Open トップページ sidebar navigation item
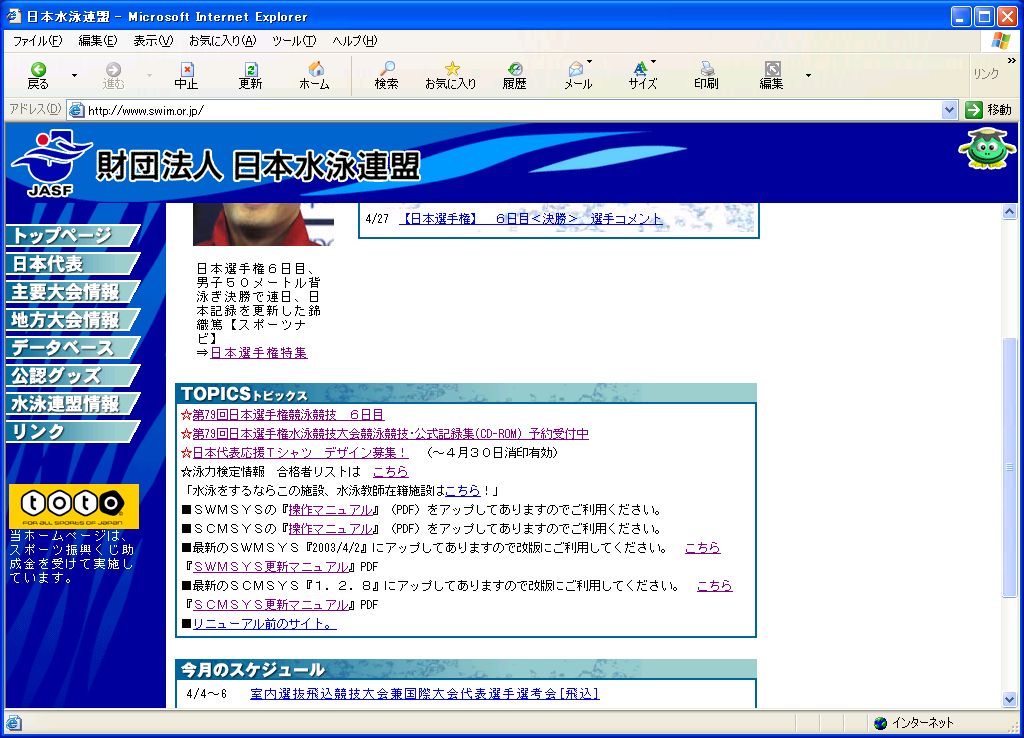This screenshot has height=738, width=1024. tap(72, 235)
